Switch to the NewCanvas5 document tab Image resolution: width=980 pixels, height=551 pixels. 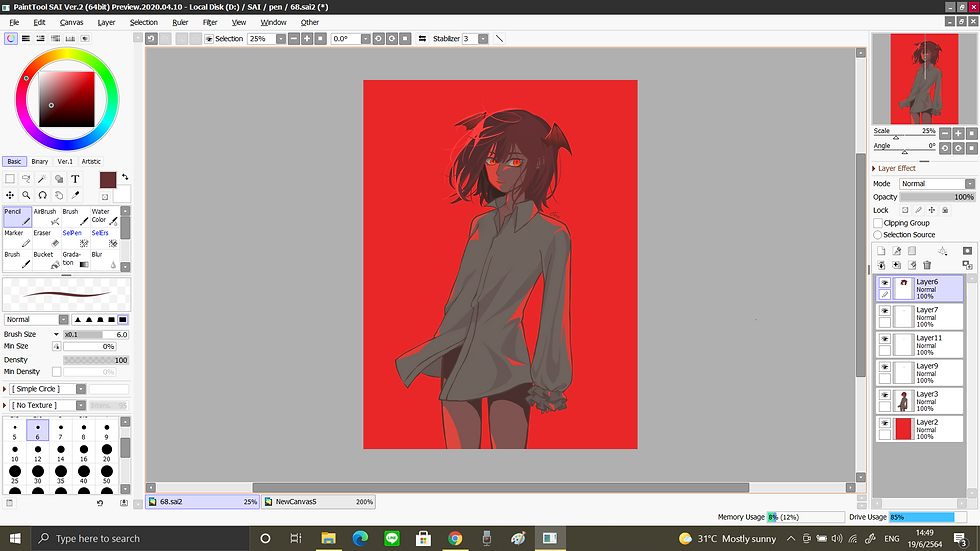click(x=319, y=502)
